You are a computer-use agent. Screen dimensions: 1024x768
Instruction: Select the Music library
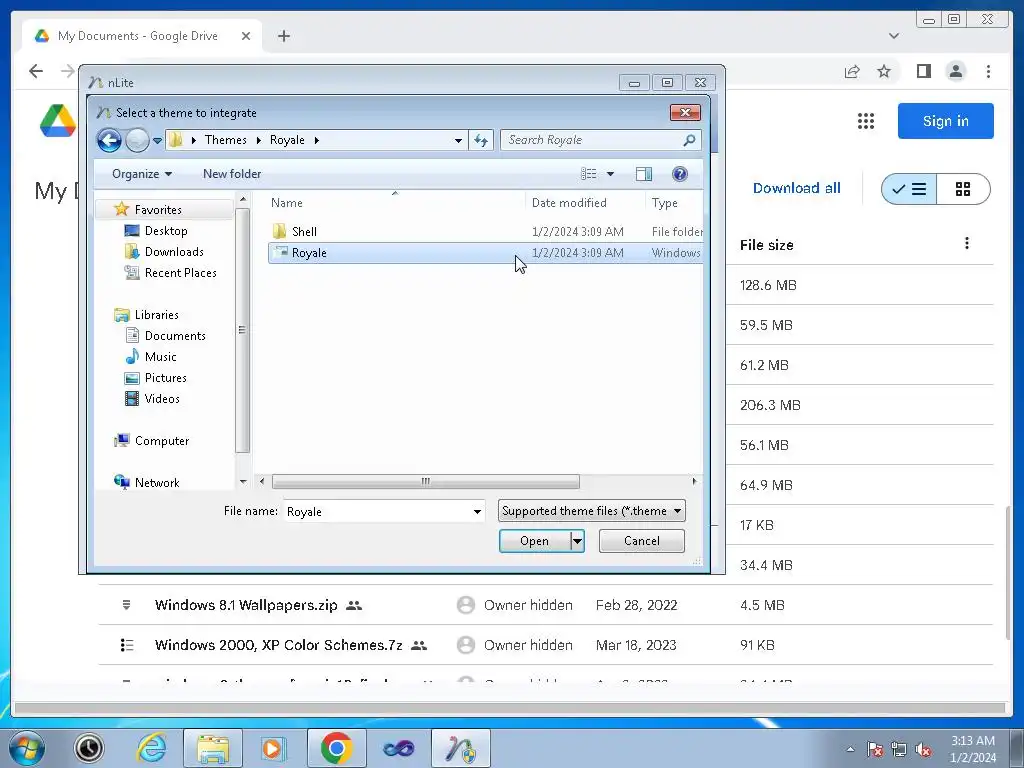pyautogui.click(x=161, y=357)
